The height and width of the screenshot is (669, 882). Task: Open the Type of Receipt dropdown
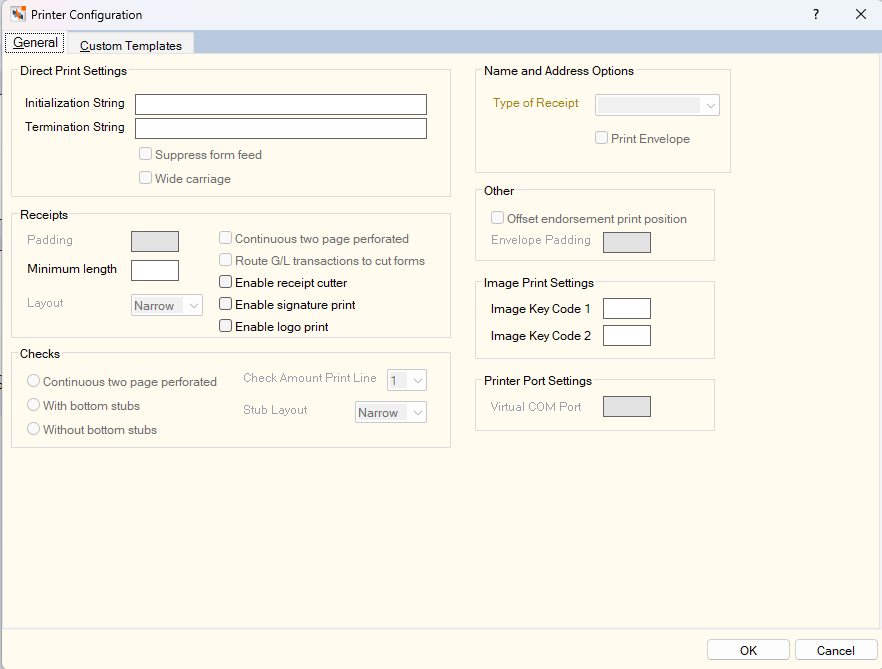click(x=657, y=105)
